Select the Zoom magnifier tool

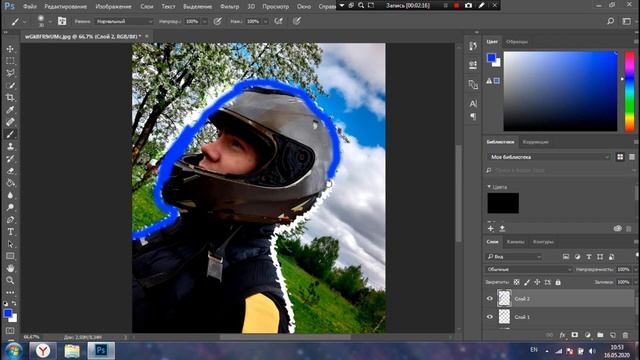point(10,280)
